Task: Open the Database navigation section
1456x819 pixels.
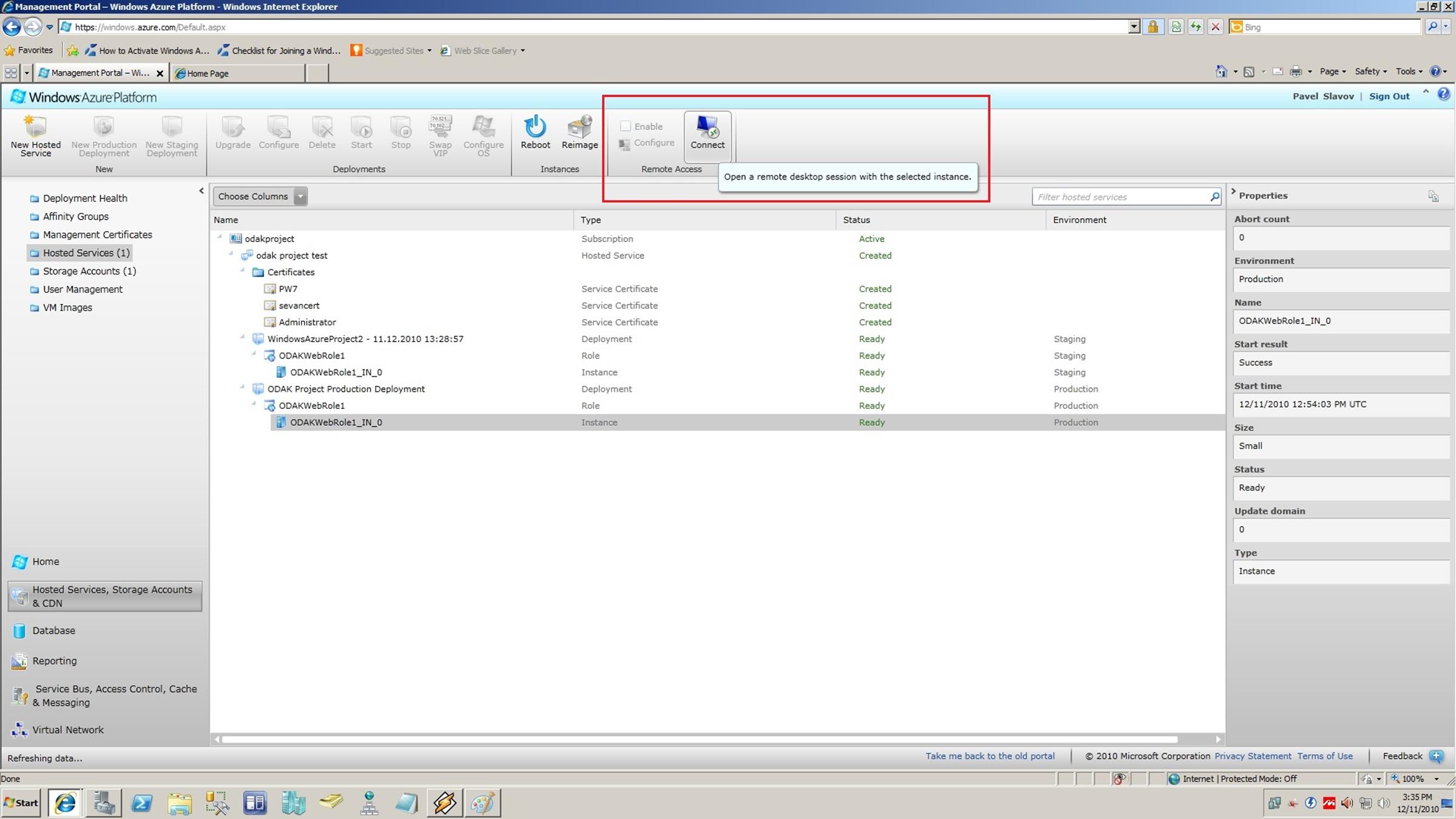Action: click(53, 631)
